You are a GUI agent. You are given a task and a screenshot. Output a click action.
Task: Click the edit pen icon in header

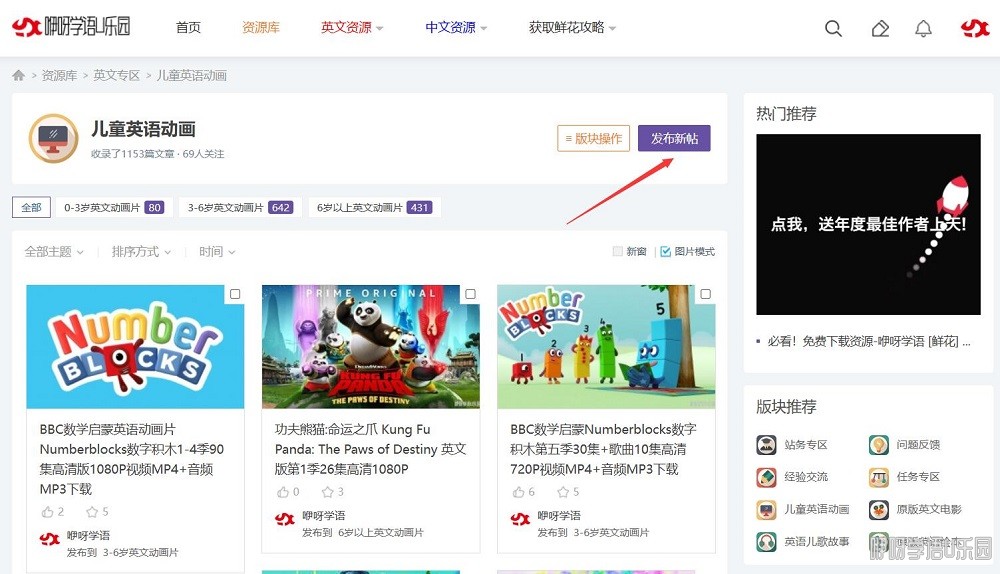[880, 28]
